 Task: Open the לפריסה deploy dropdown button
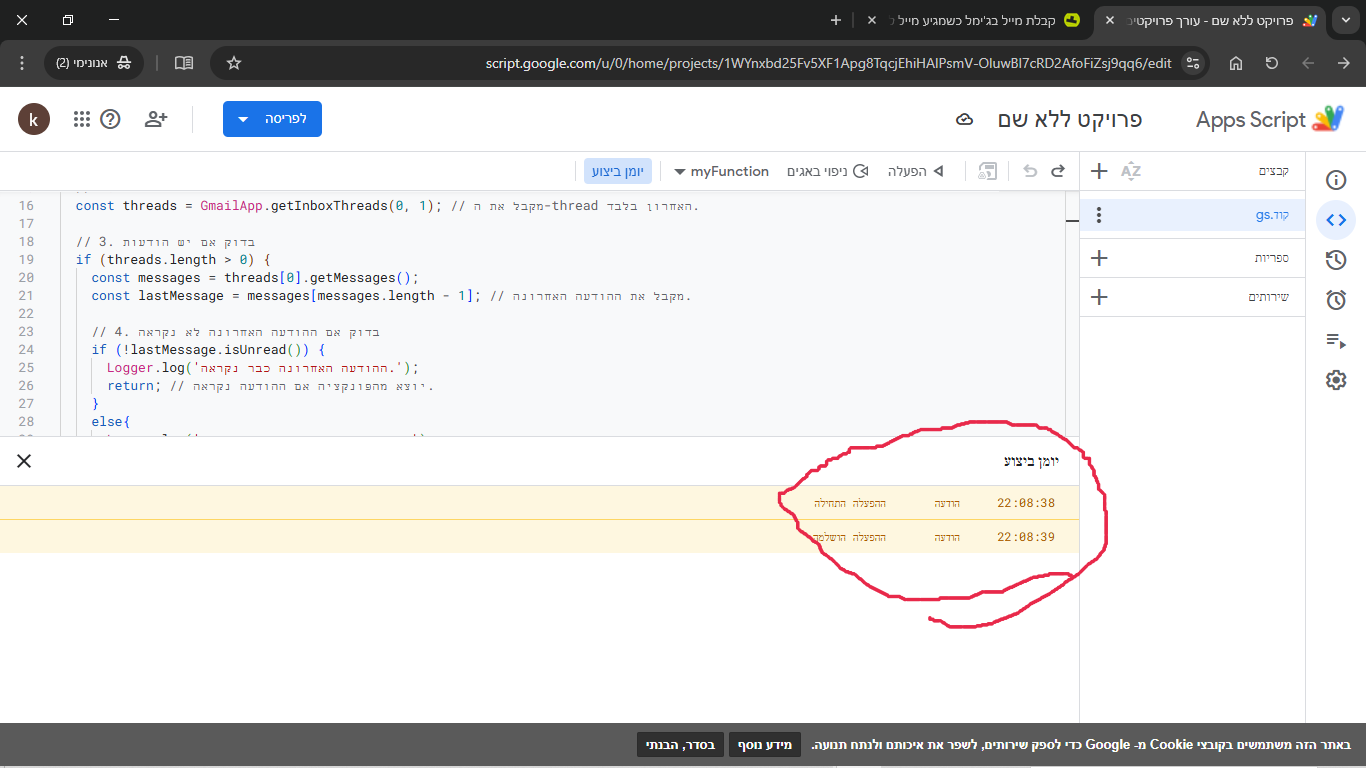point(272,119)
